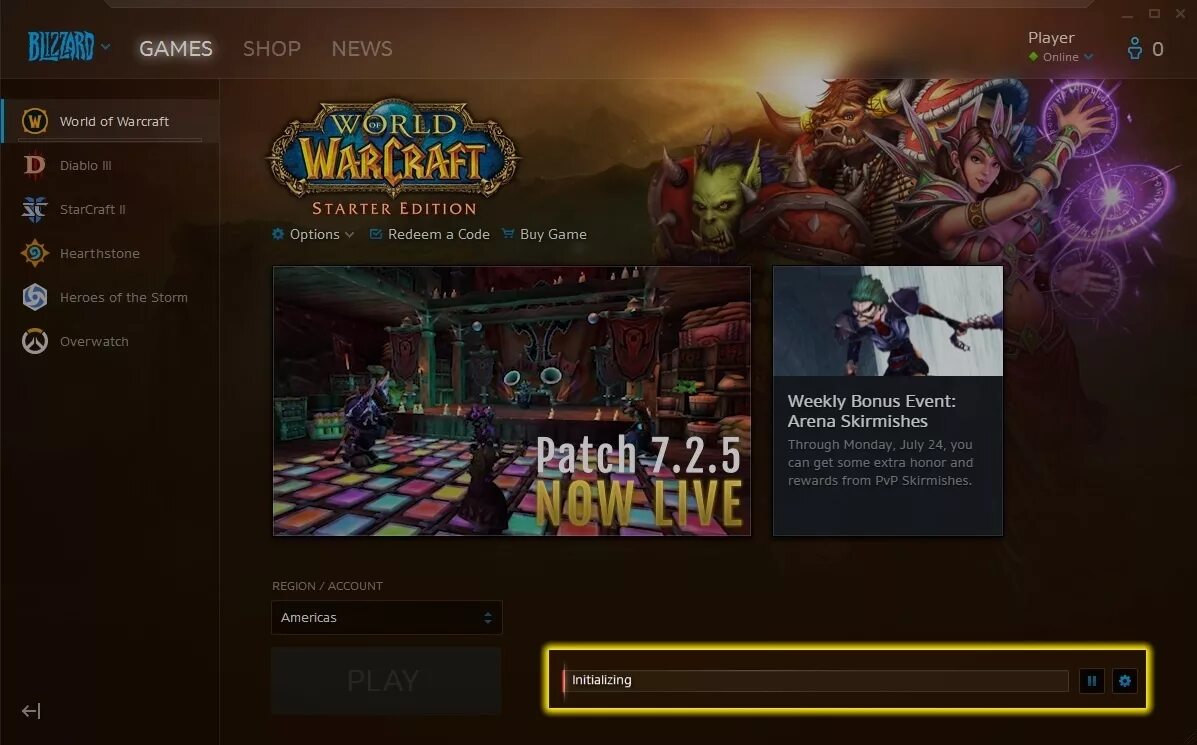
Task: Open the GAMES tab
Action: (x=176, y=48)
